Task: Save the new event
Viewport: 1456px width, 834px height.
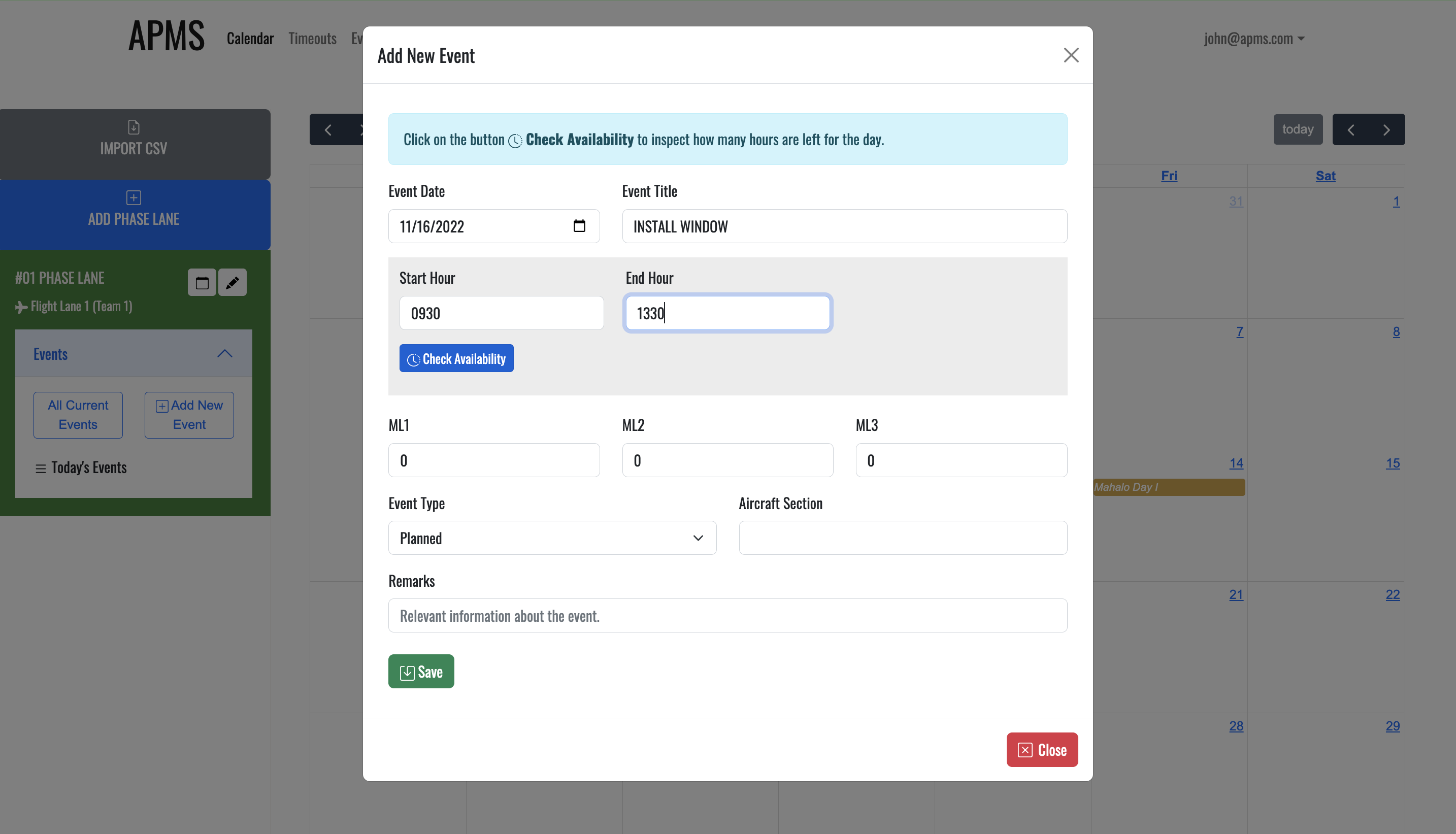Action: point(421,672)
